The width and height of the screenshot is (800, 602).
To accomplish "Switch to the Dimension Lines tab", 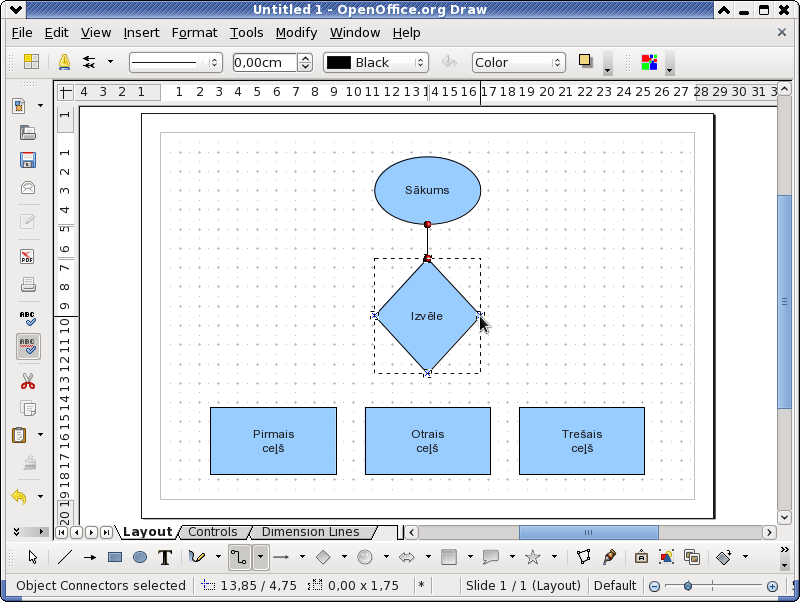I will point(310,532).
